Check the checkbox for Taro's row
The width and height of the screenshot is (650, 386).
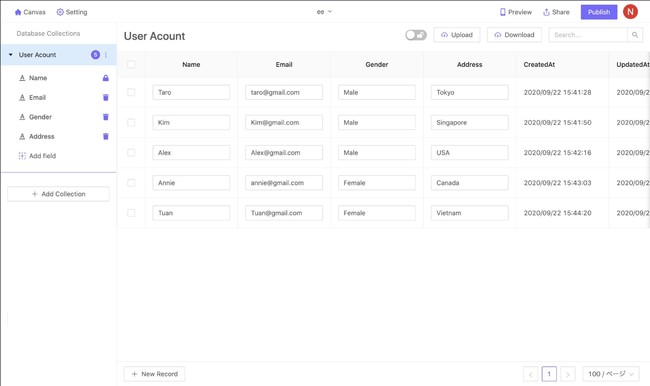pos(131,92)
